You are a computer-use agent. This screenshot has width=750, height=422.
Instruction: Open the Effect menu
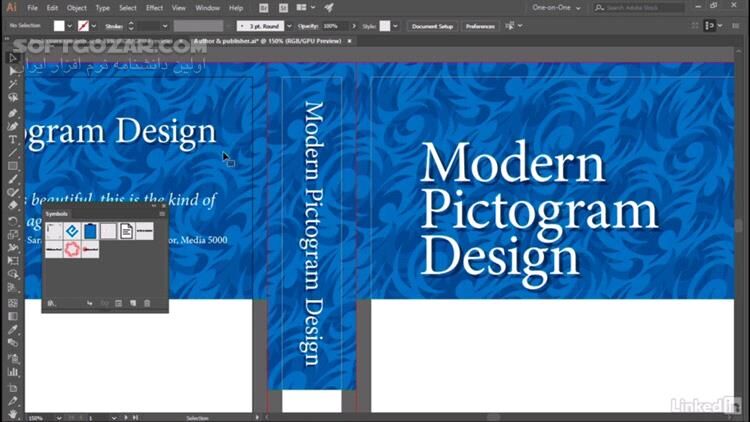[x=154, y=8]
